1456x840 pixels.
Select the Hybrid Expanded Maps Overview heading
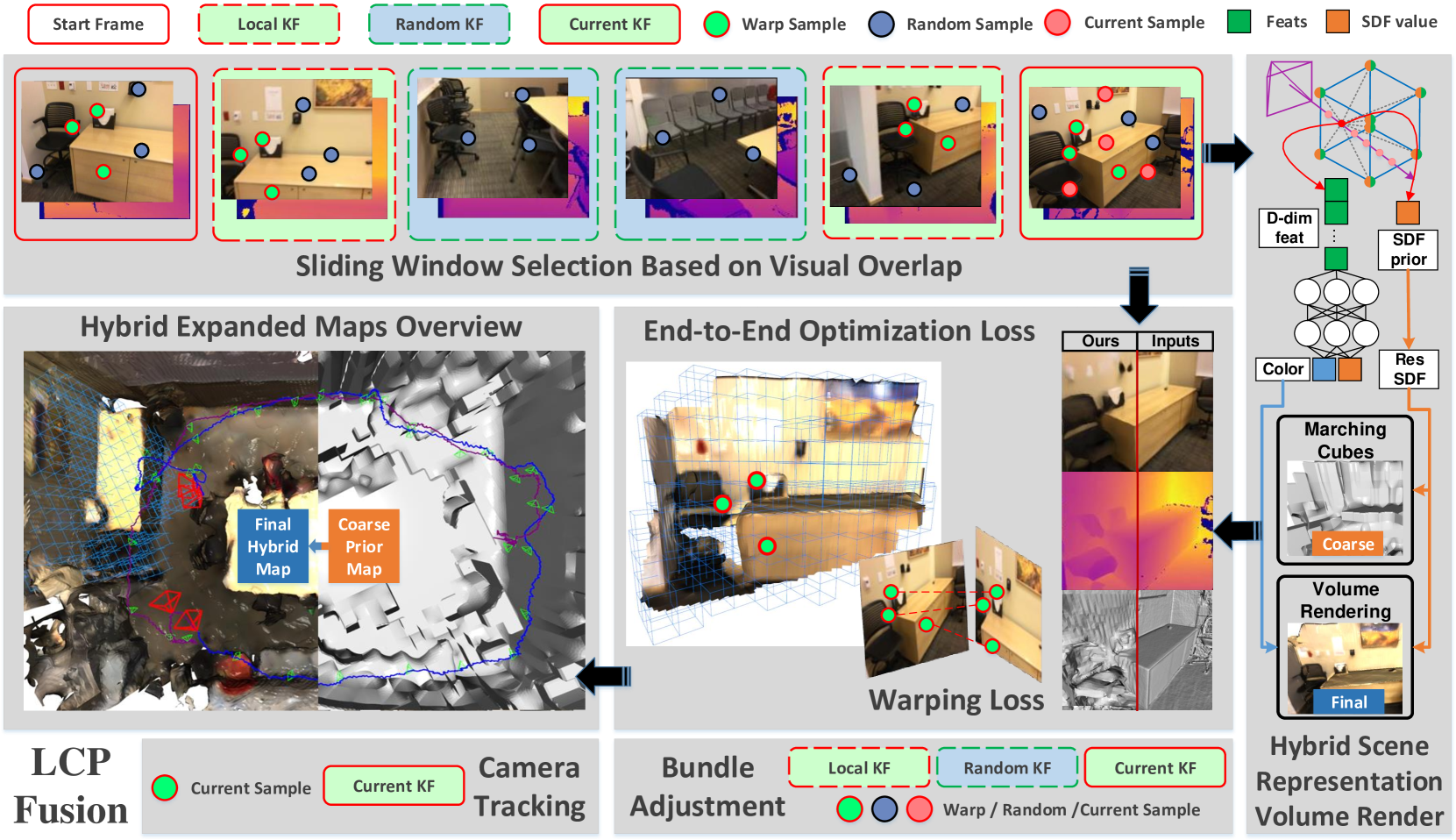301,326
